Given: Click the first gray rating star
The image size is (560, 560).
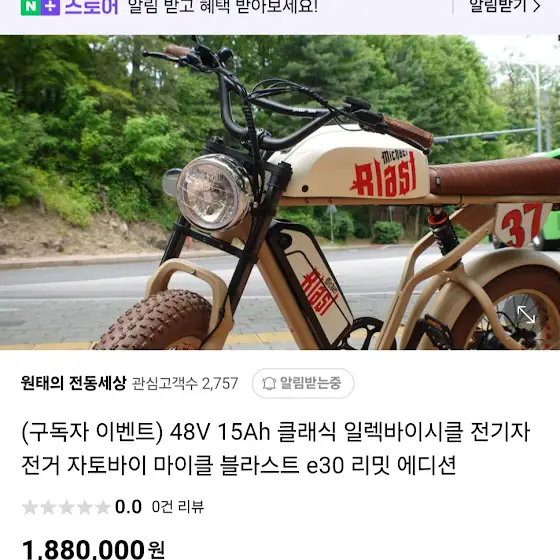Looking at the screenshot, I should click(30, 507).
